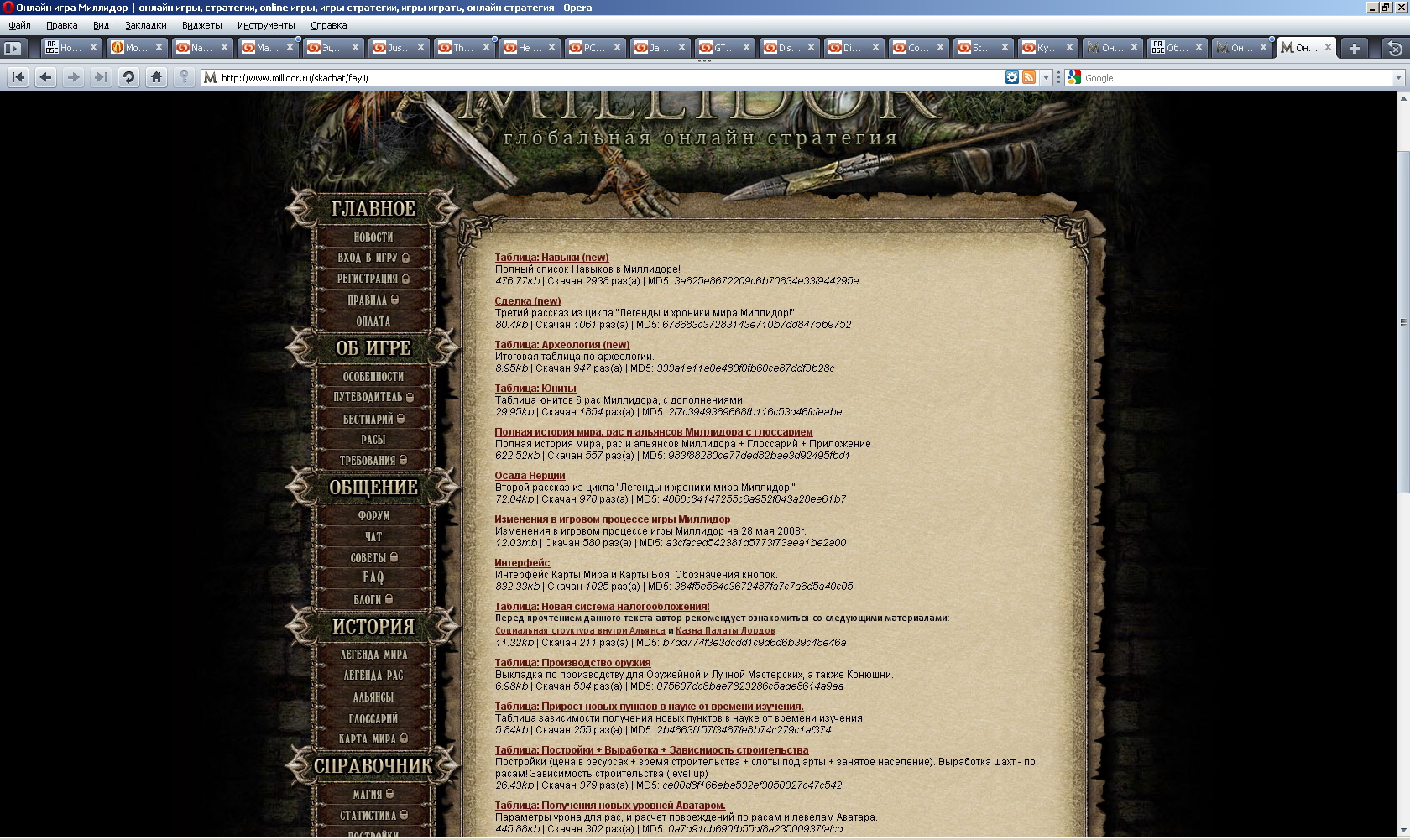Close the 'Na...' tab

(x=224, y=47)
